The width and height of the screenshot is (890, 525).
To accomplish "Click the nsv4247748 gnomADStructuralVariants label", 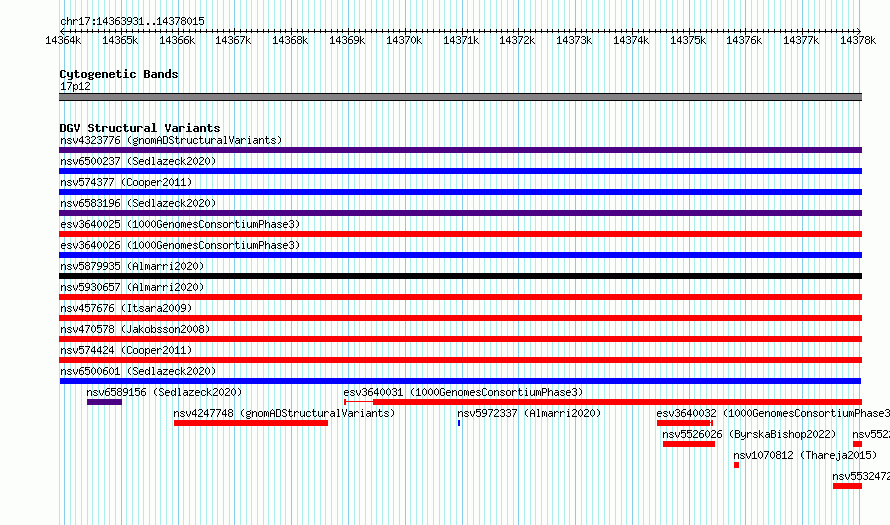I will tap(284, 413).
